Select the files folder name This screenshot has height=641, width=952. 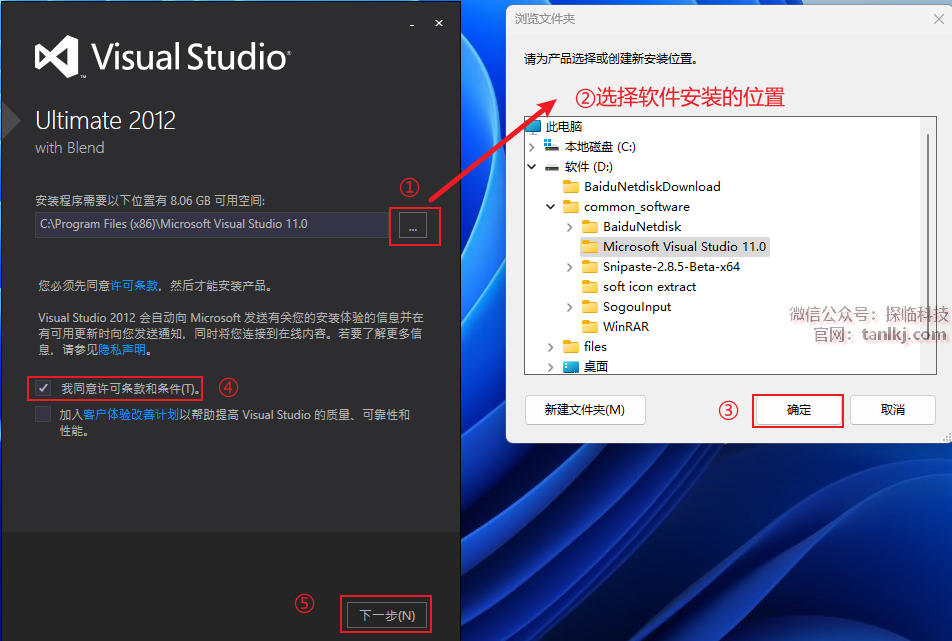[x=595, y=347]
